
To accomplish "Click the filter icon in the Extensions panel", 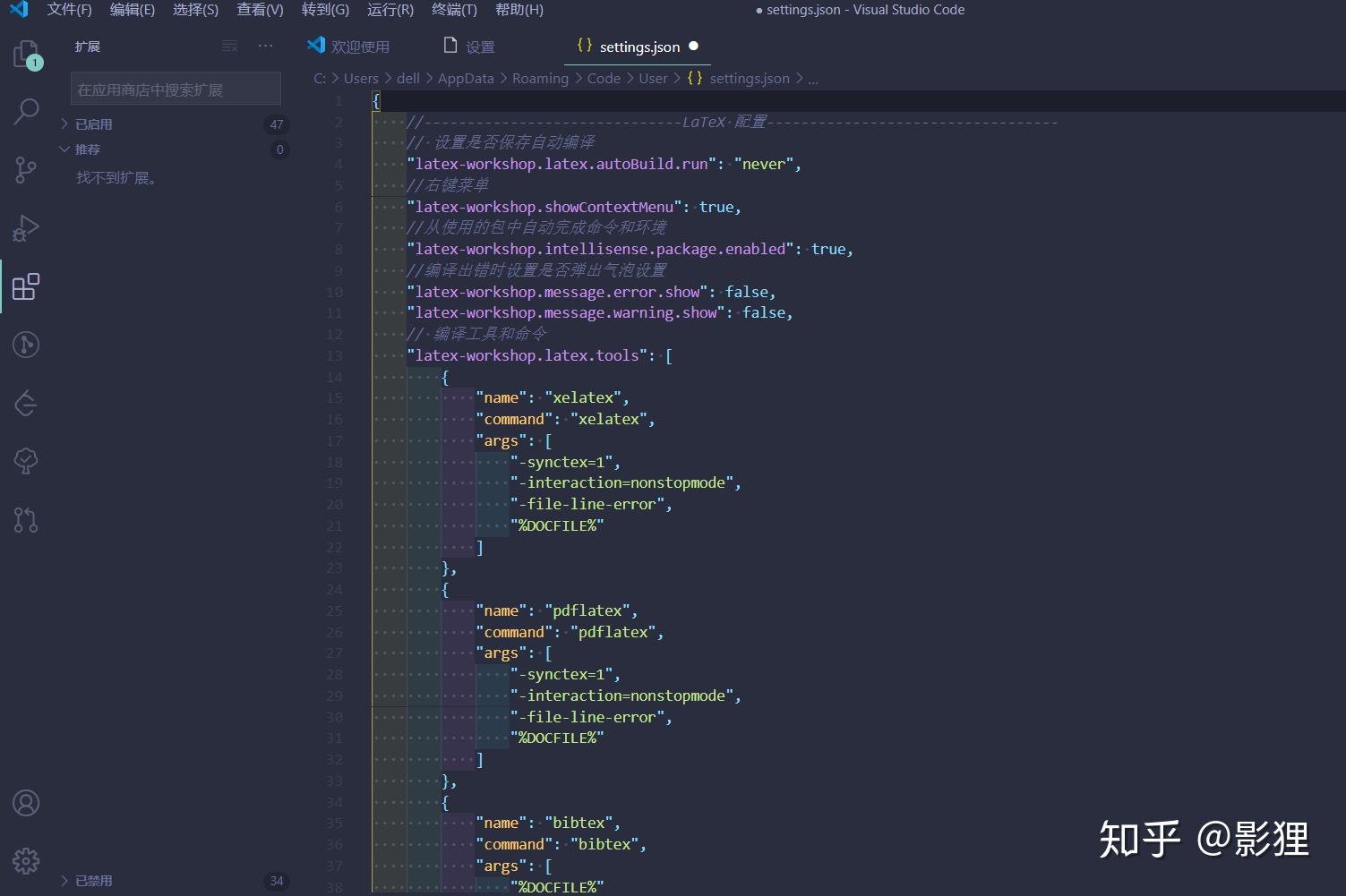I will point(230,46).
